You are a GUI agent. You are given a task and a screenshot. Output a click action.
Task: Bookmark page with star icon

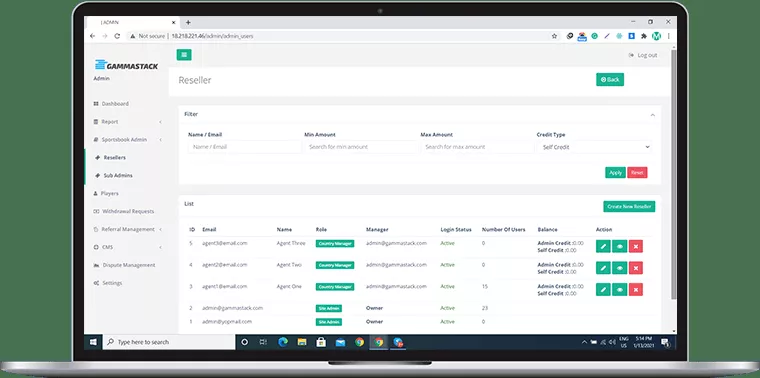(554, 36)
